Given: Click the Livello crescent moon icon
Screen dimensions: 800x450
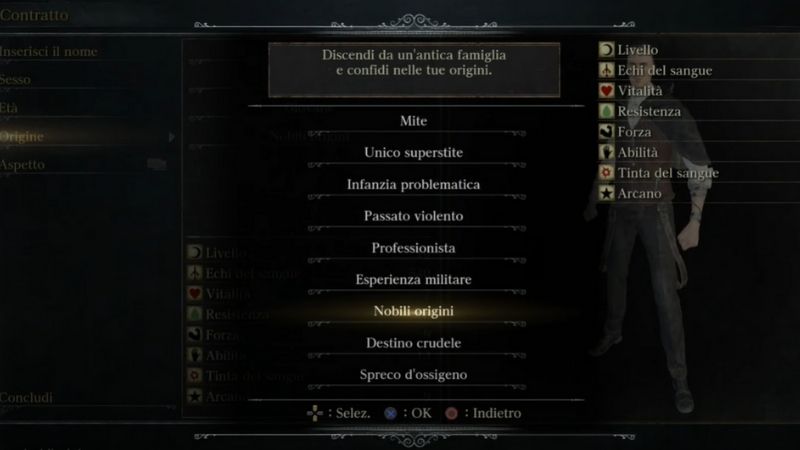Looking at the screenshot, I should [606, 49].
